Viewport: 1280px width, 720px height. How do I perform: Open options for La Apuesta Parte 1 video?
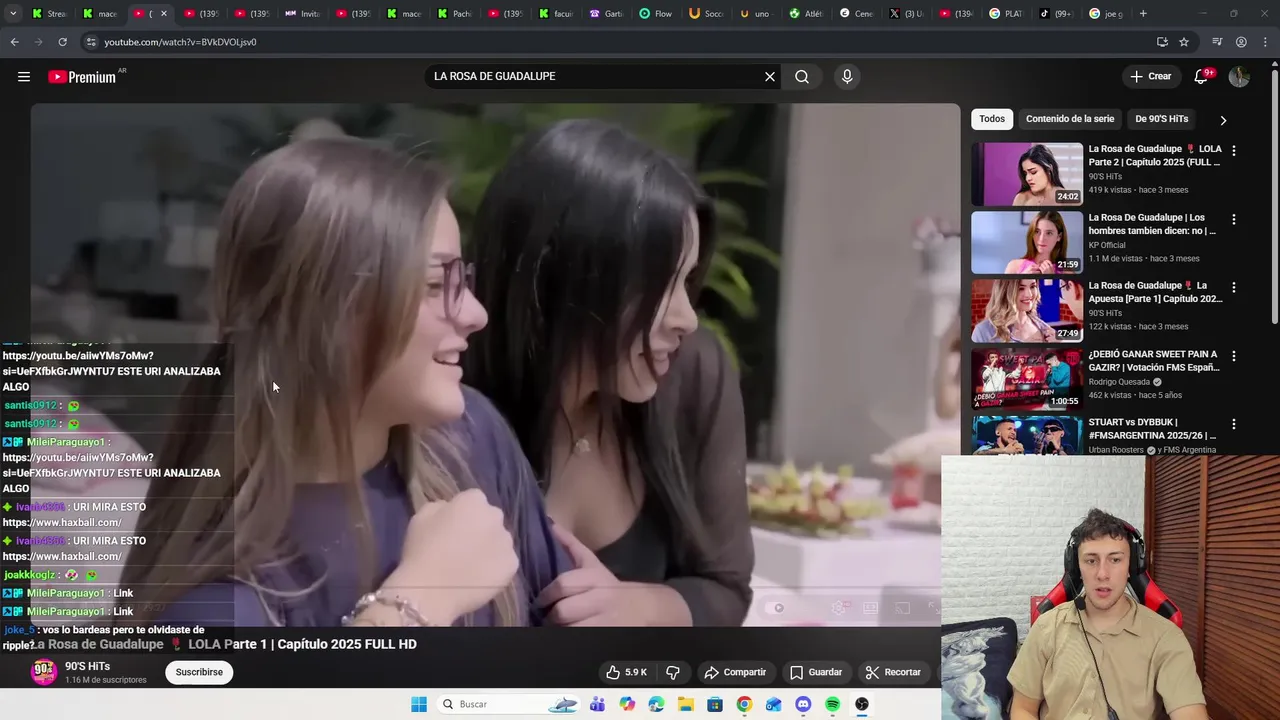pos(1233,287)
